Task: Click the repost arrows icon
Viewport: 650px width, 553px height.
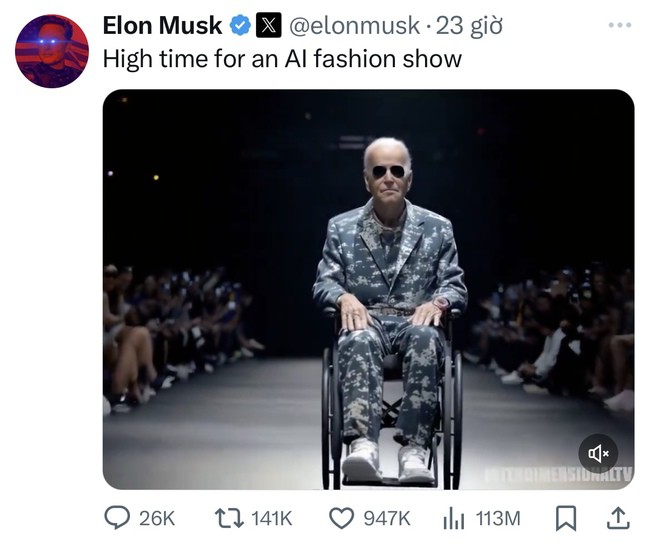Action: (x=227, y=517)
